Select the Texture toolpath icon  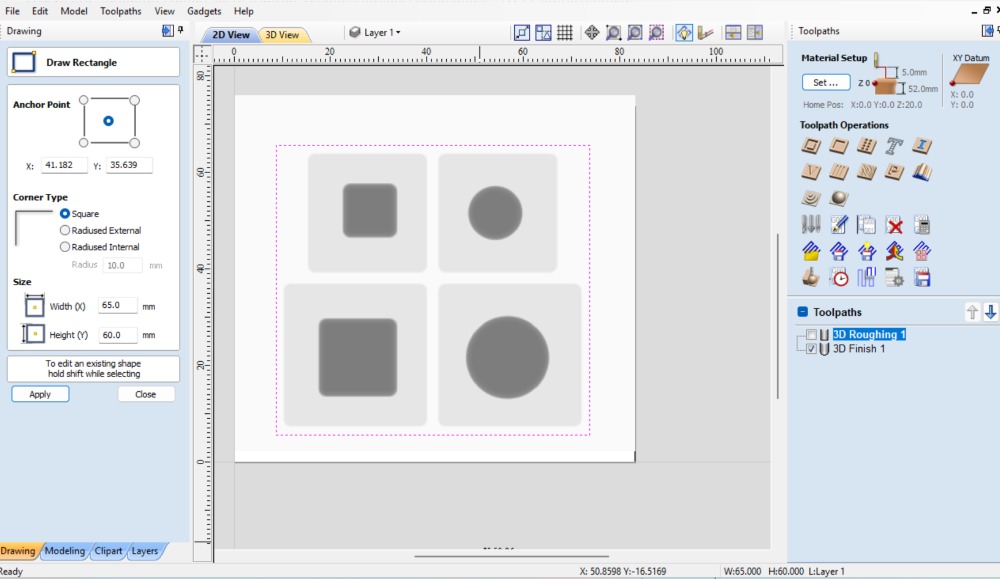[x=866, y=172]
